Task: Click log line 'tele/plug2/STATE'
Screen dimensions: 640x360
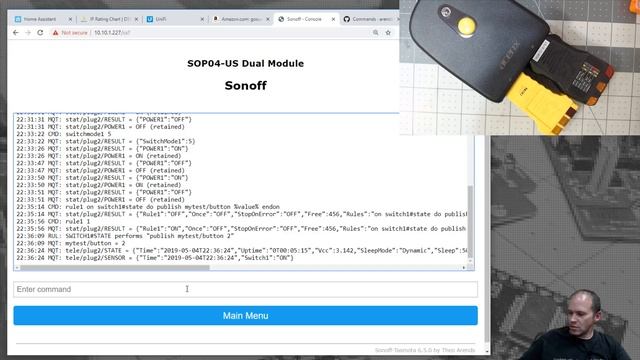Action: tap(242, 251)
